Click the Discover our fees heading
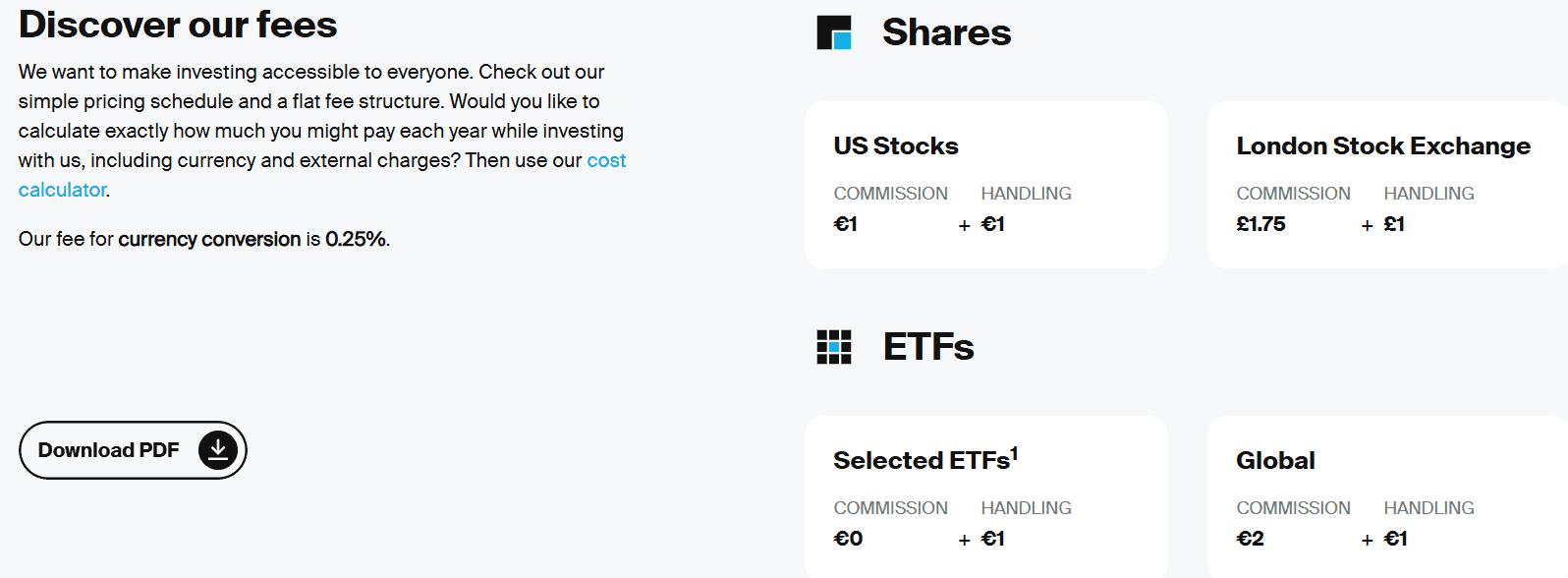1568x578 pixels. (x=178, y=25)
